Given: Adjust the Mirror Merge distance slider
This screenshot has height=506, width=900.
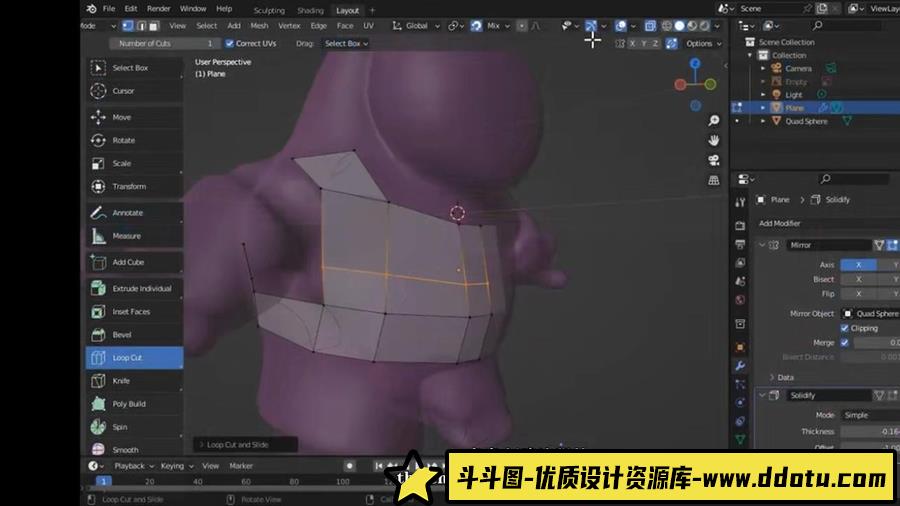Looking at the screenshot, I should [x=877, y=342].
